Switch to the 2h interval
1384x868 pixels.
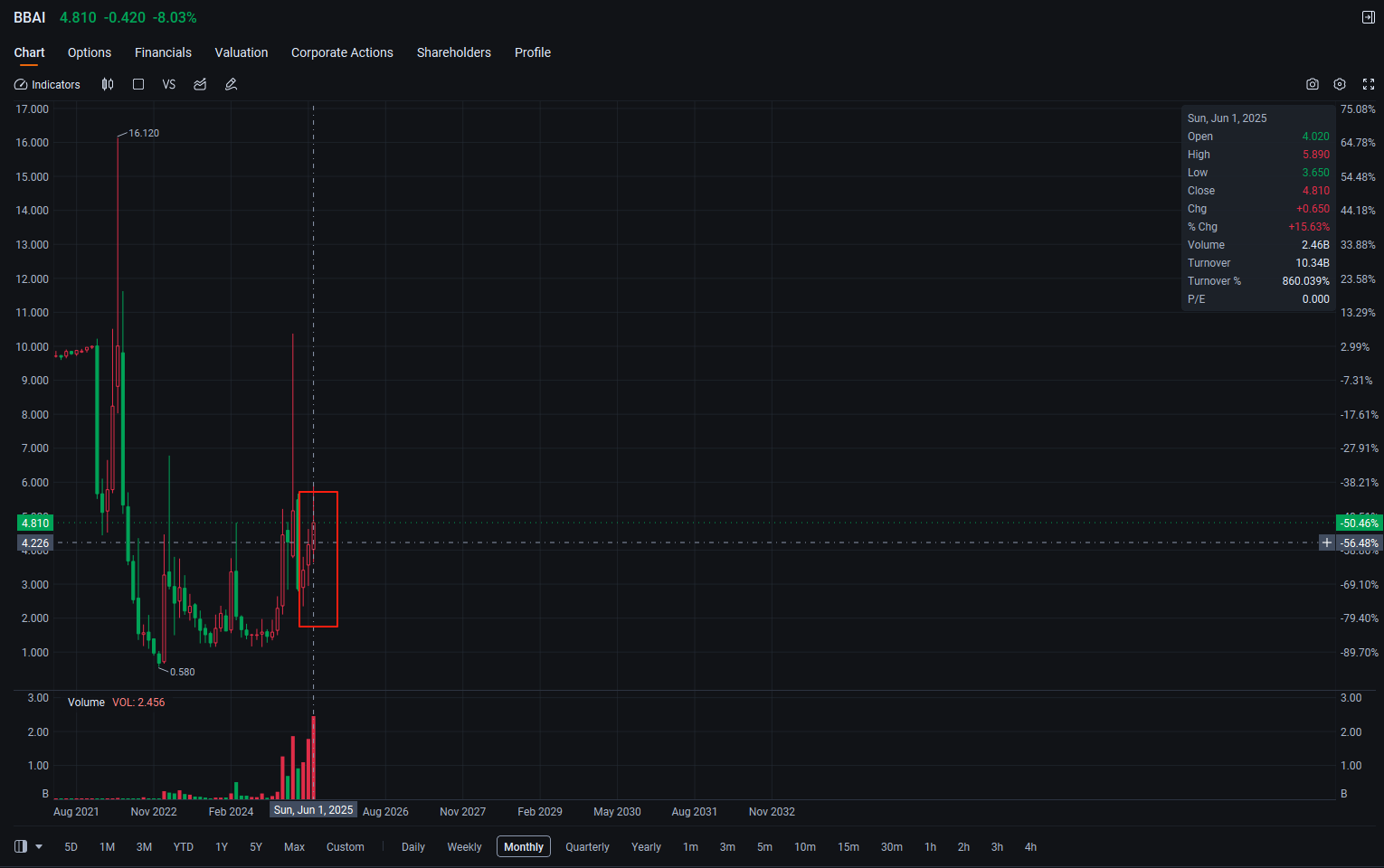tap(963, 847)
